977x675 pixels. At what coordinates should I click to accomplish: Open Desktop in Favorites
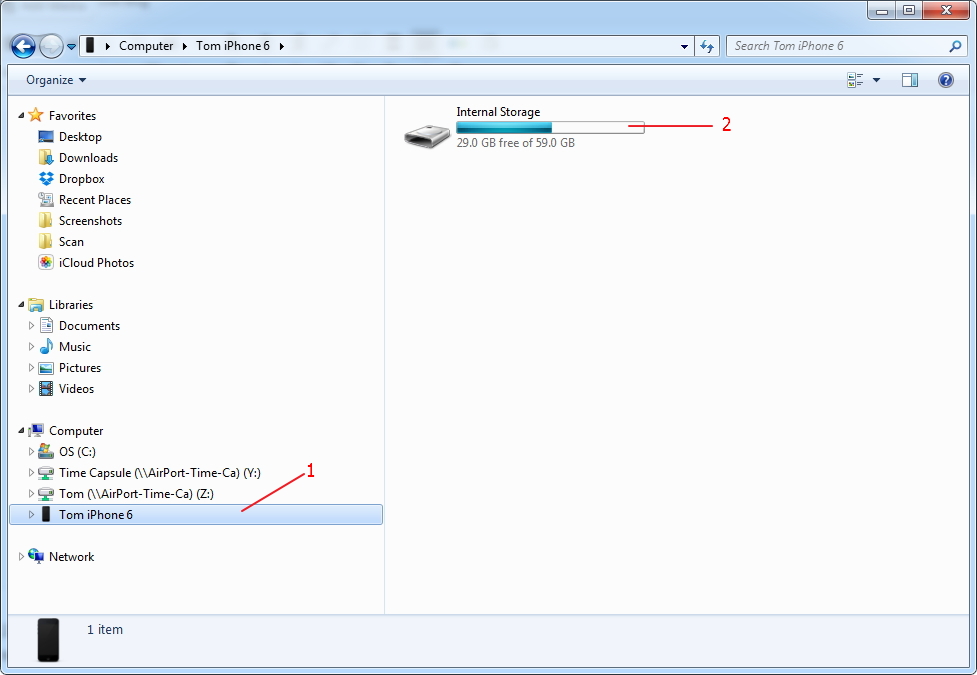[80, 136]
